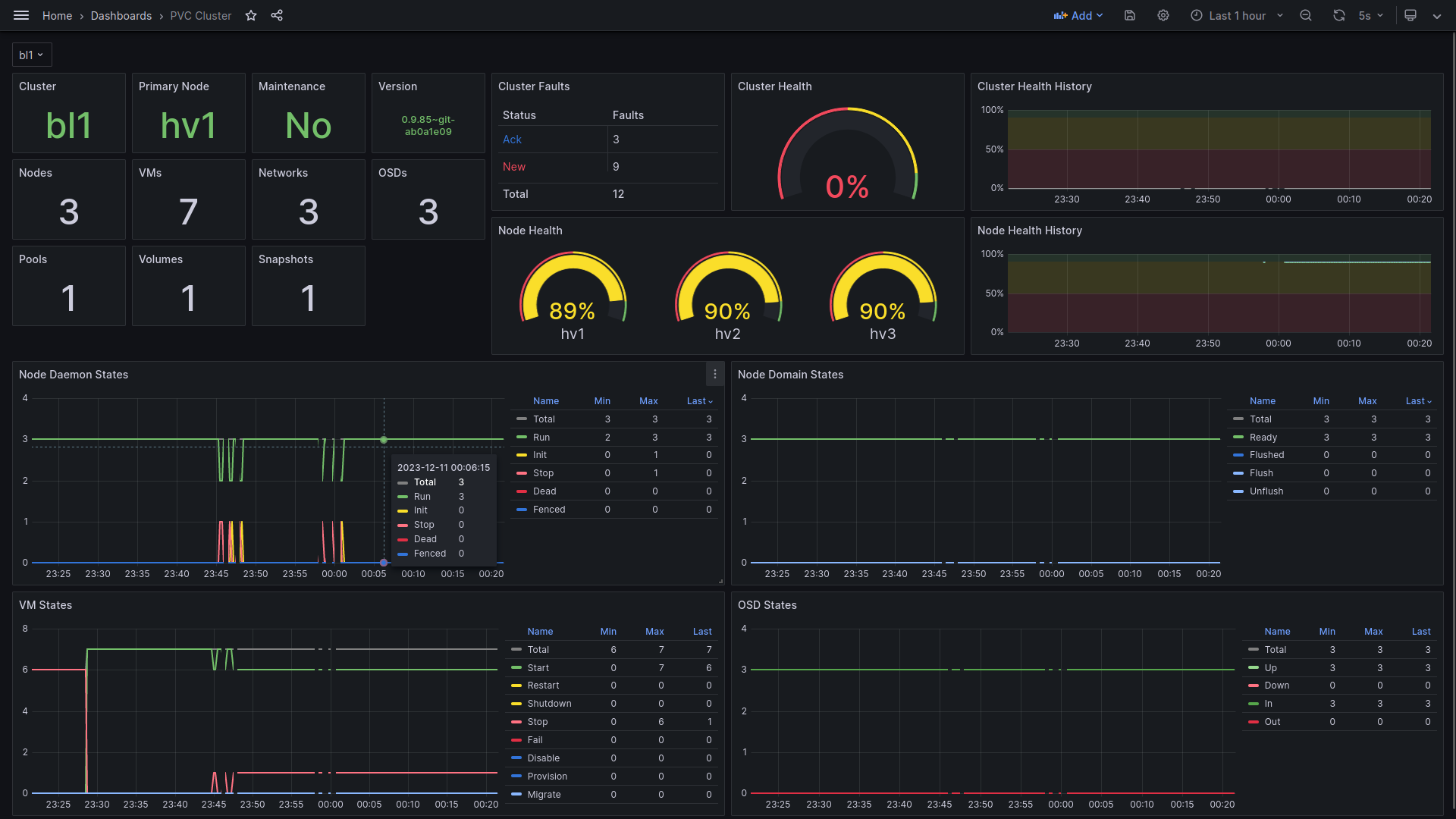Image resolution: width=1456 pixels, height=819 pixels.
Task: Enable TV kiosk display mode
Action: 1410,15
